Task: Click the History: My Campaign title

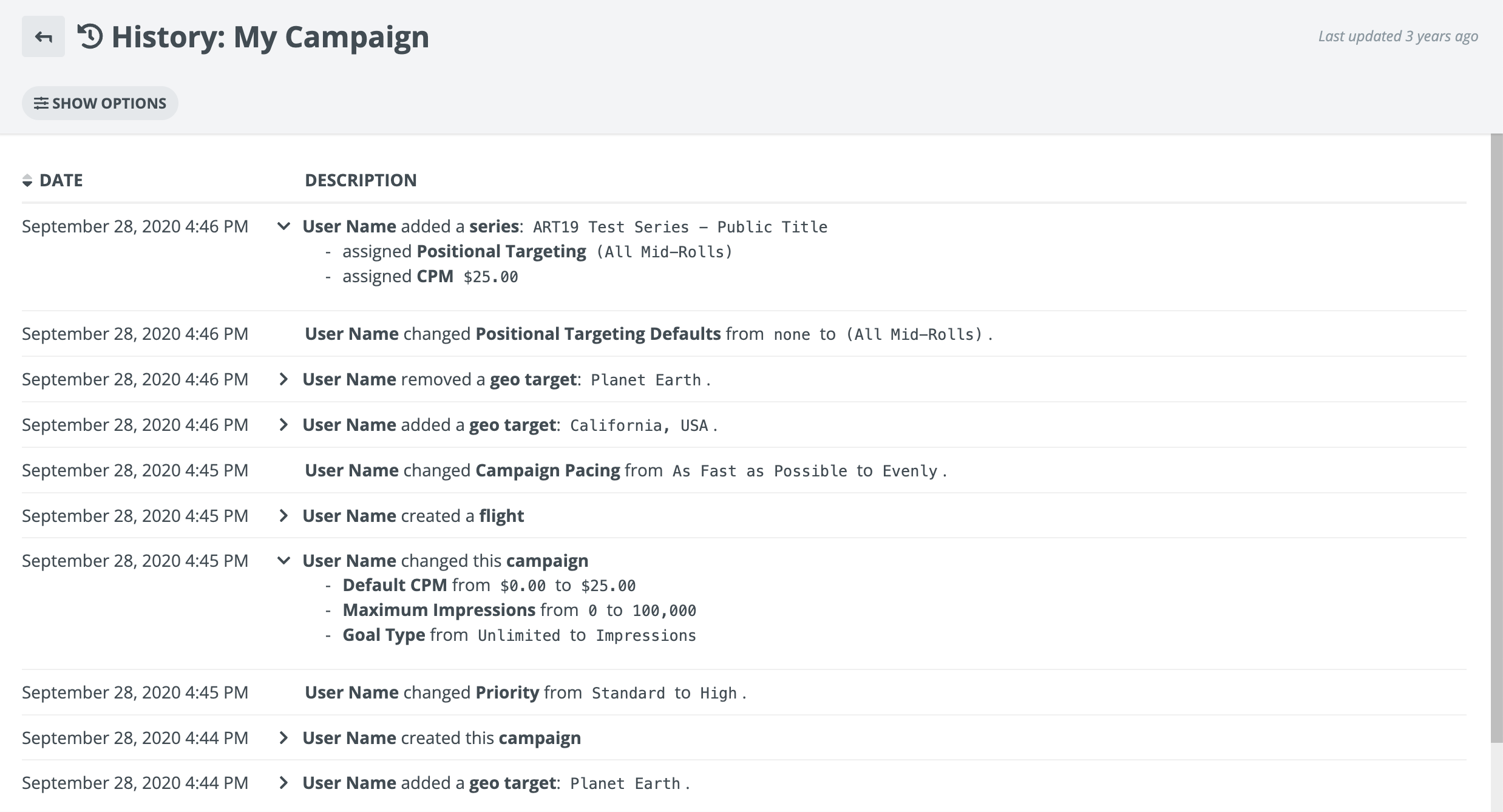Action: pos(270,36)
